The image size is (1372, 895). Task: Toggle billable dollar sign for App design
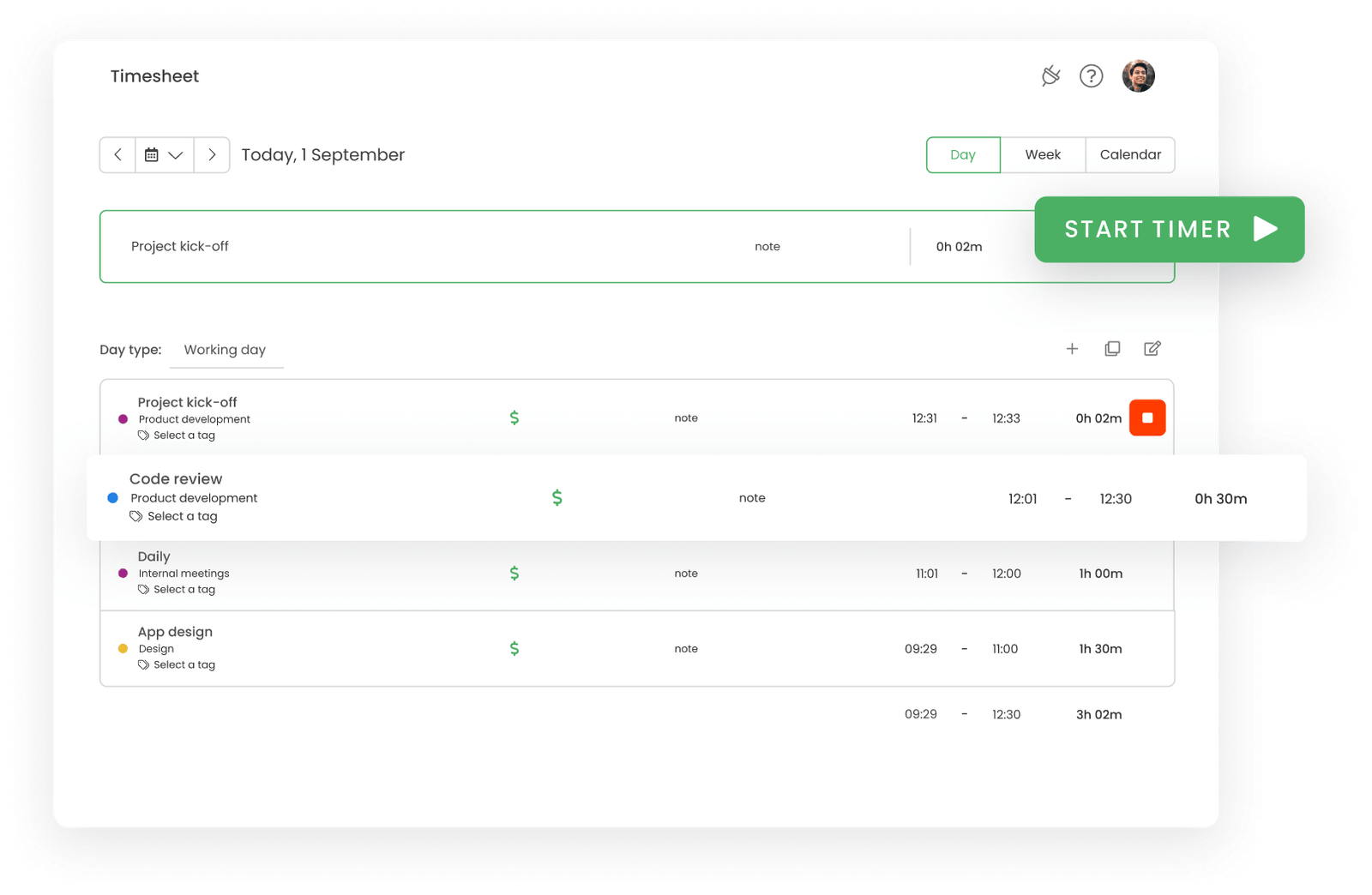514,649
